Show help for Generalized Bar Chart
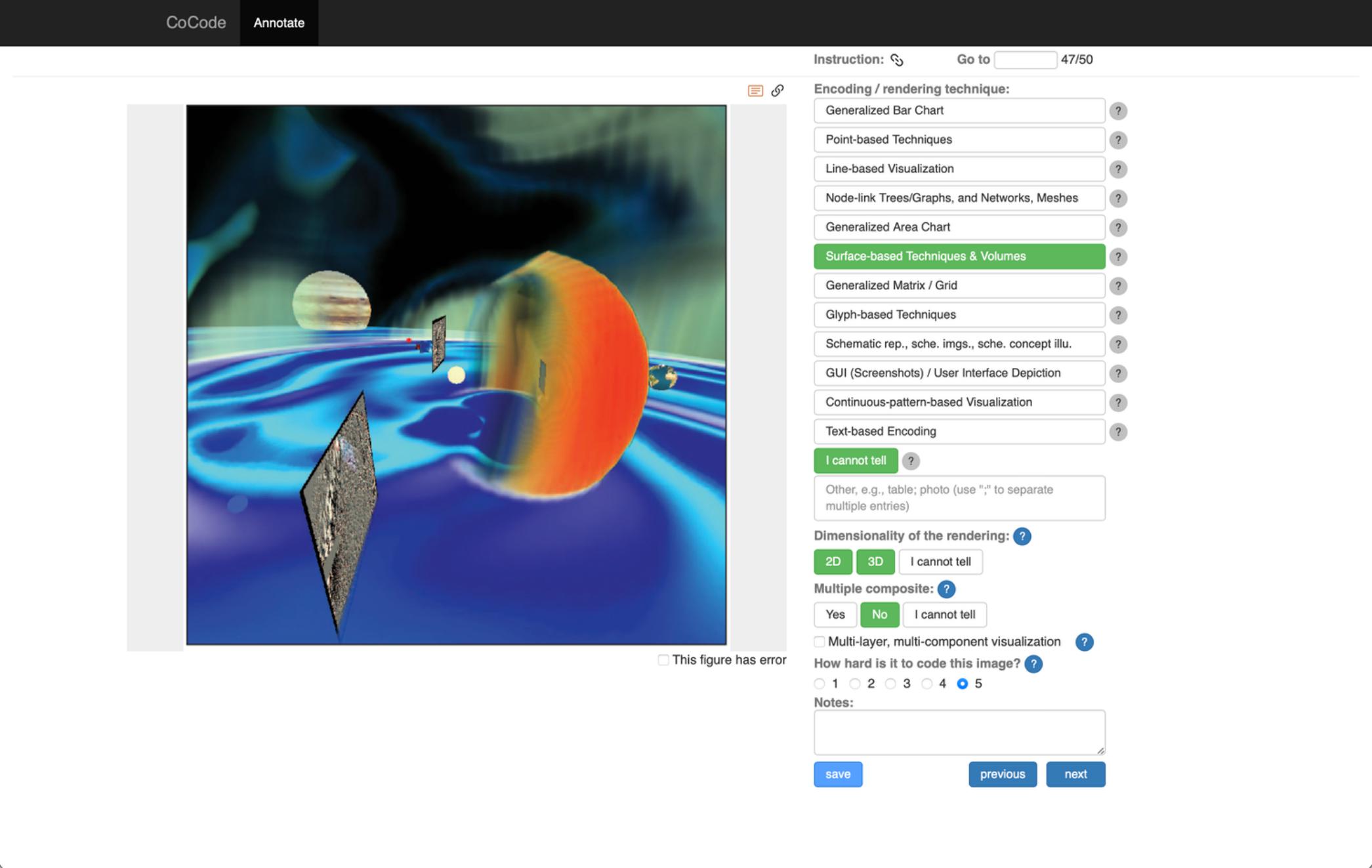1372x868 pixels. (x=1118, y=111)
